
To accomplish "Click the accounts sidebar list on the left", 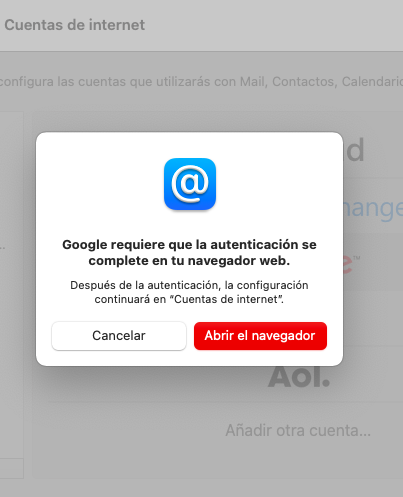I will coord(12,285).
